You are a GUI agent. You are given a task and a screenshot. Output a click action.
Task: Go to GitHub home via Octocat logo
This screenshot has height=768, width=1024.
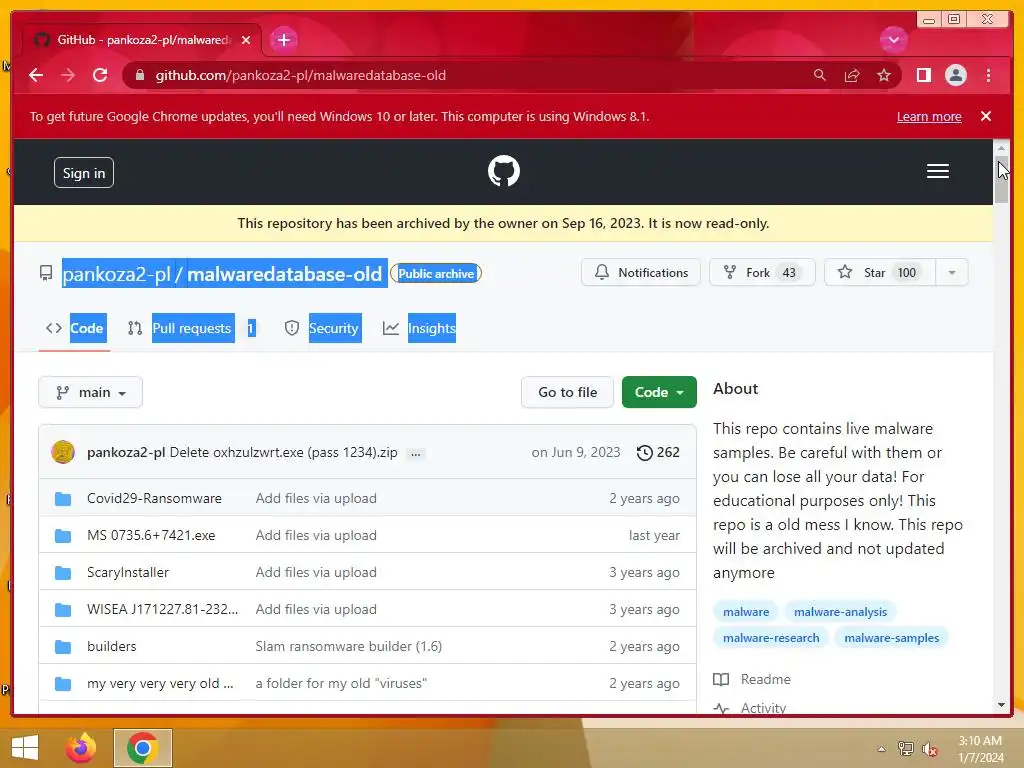pos(504,171)
